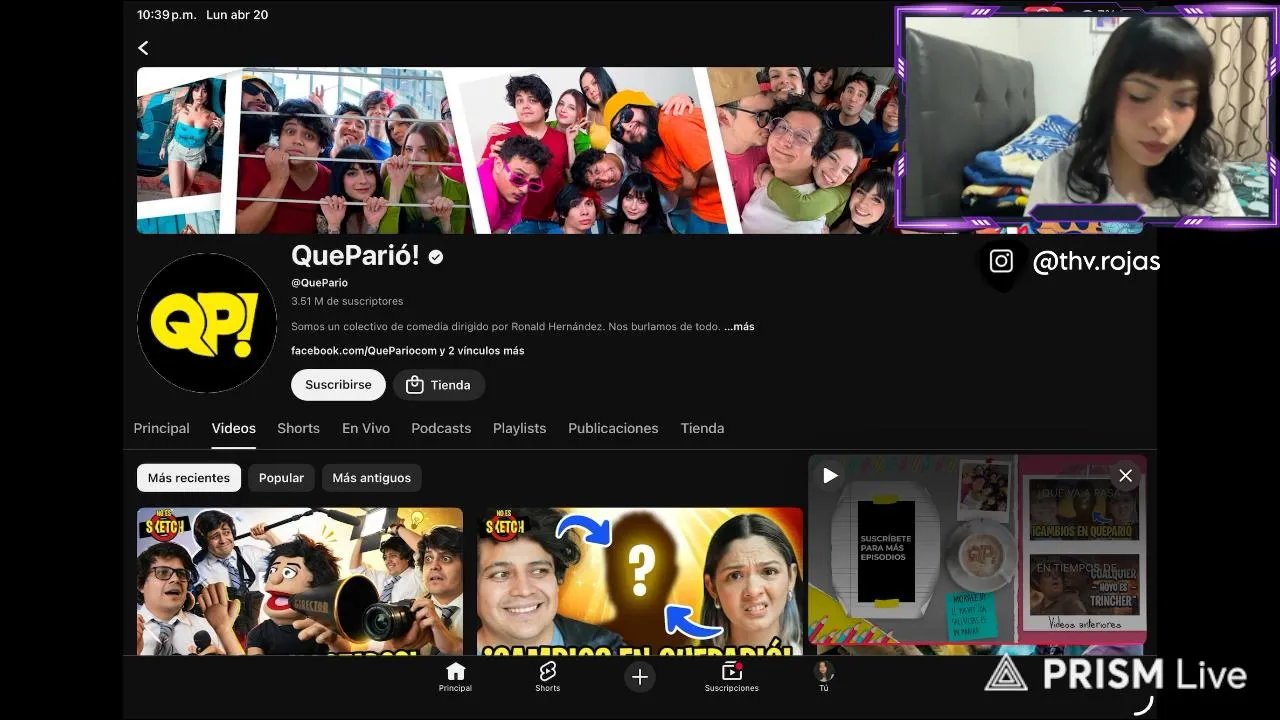The width and height of the screenshot is (1280, 720).
Task: Go to the Publicaciones tab
Action: click(x=613, y=428)
